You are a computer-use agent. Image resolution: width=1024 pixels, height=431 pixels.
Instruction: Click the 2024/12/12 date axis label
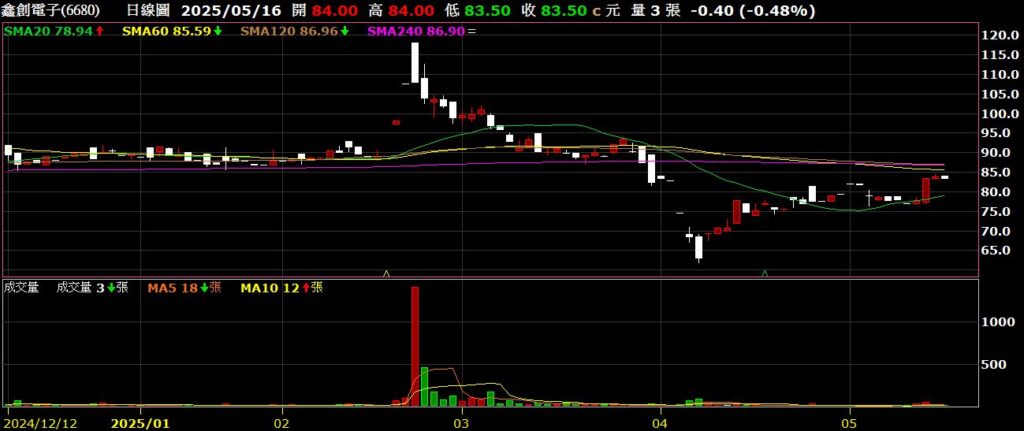(42, 423)
